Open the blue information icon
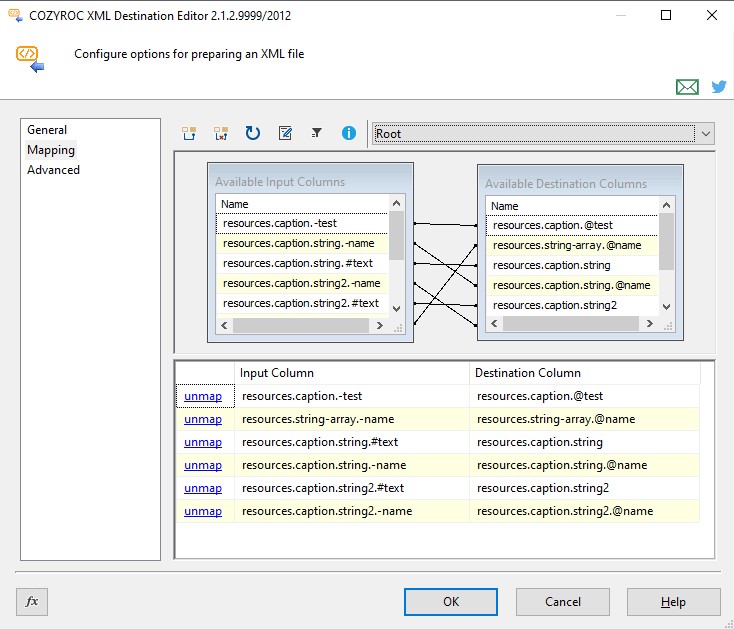 pos(349,133)
